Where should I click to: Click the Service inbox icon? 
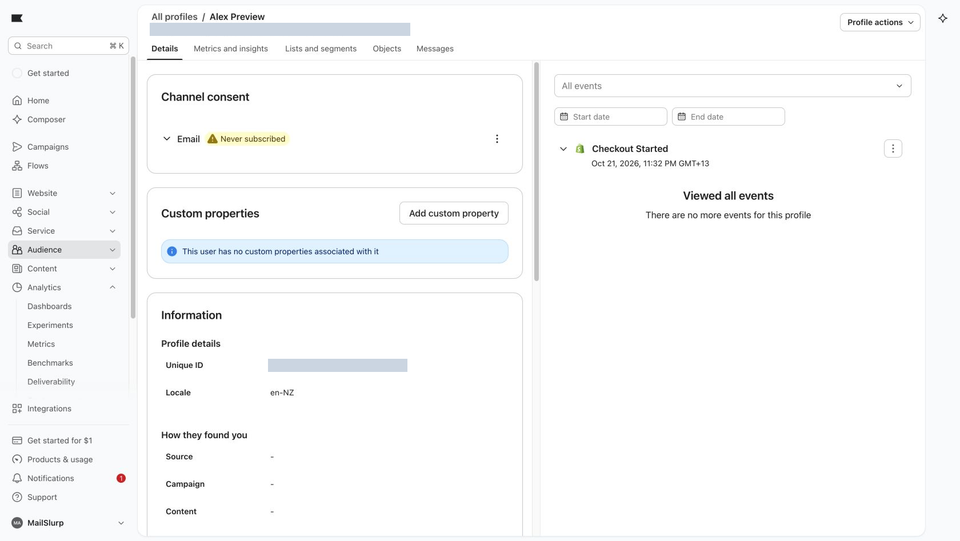point(17,231)
